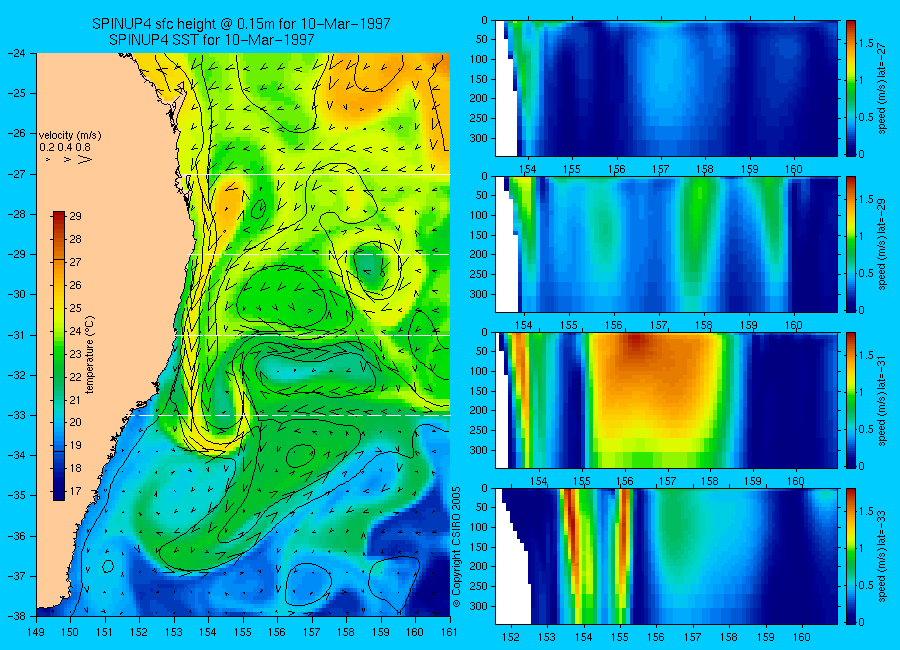Click the '150' longitude label on the map axis

[x=71, y=632]
